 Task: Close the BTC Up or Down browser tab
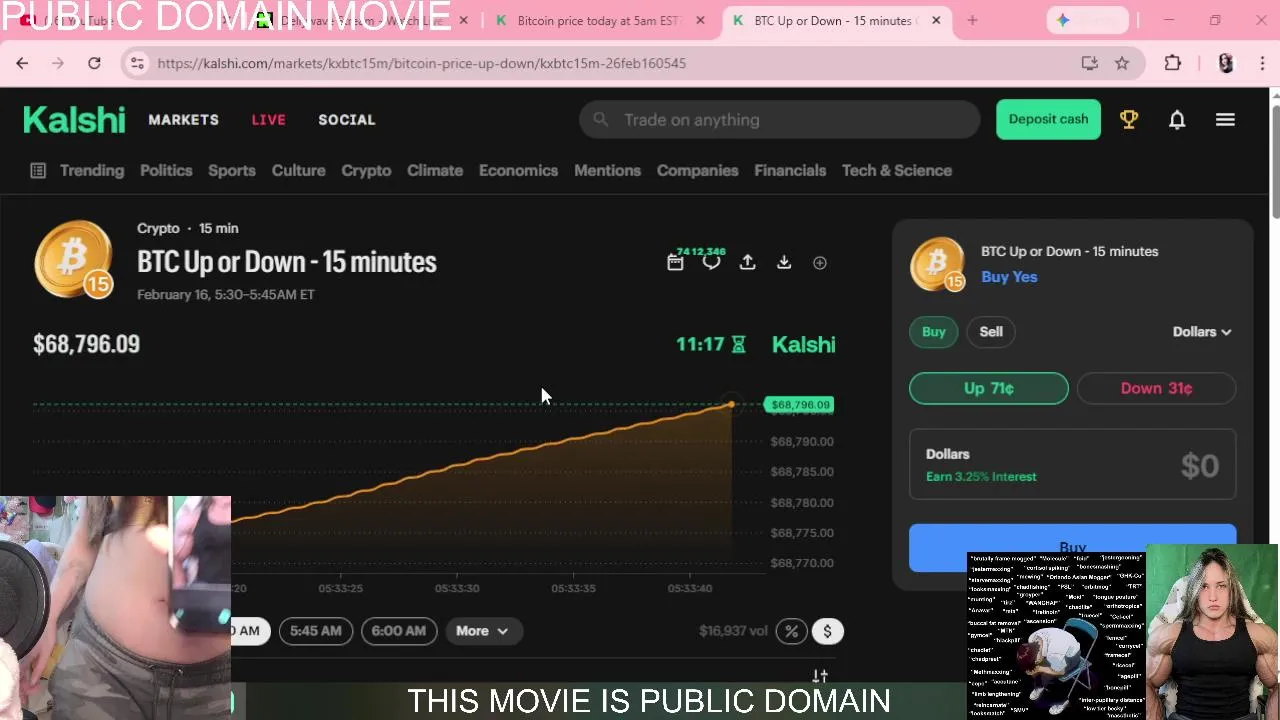(x=936, y=20)
